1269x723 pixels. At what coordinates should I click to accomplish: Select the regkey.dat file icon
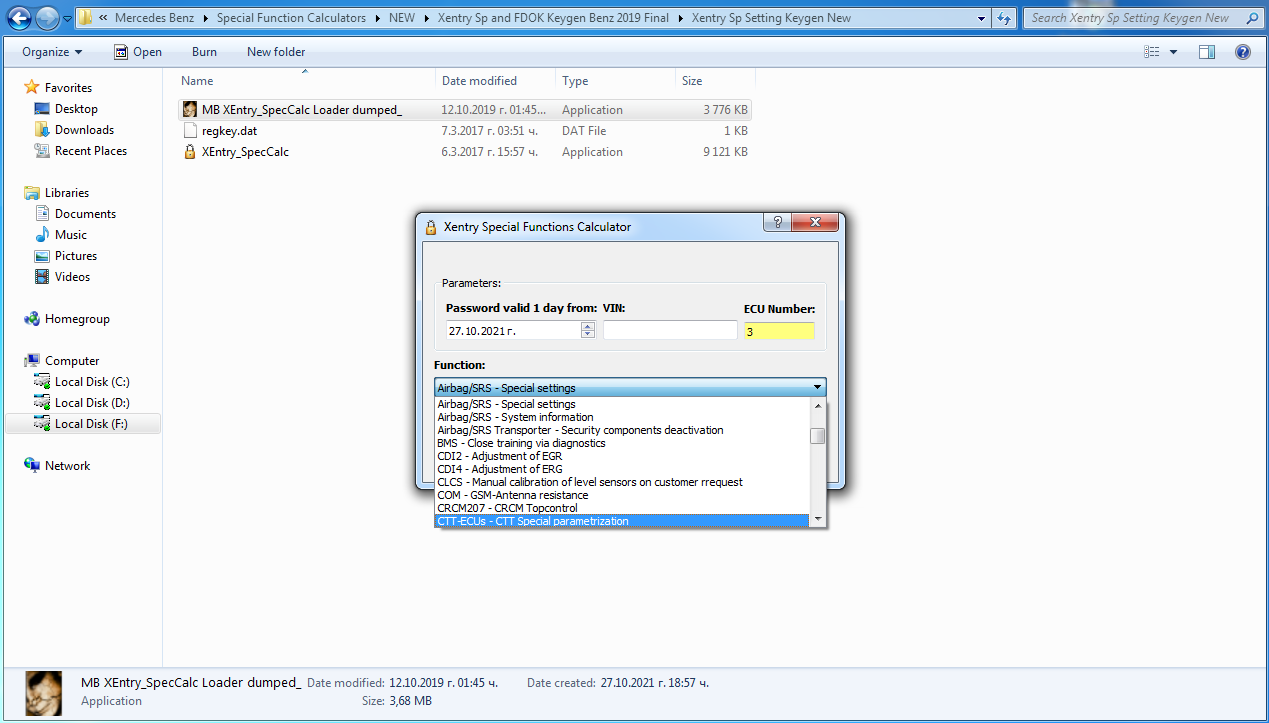(x=190, y=131)
